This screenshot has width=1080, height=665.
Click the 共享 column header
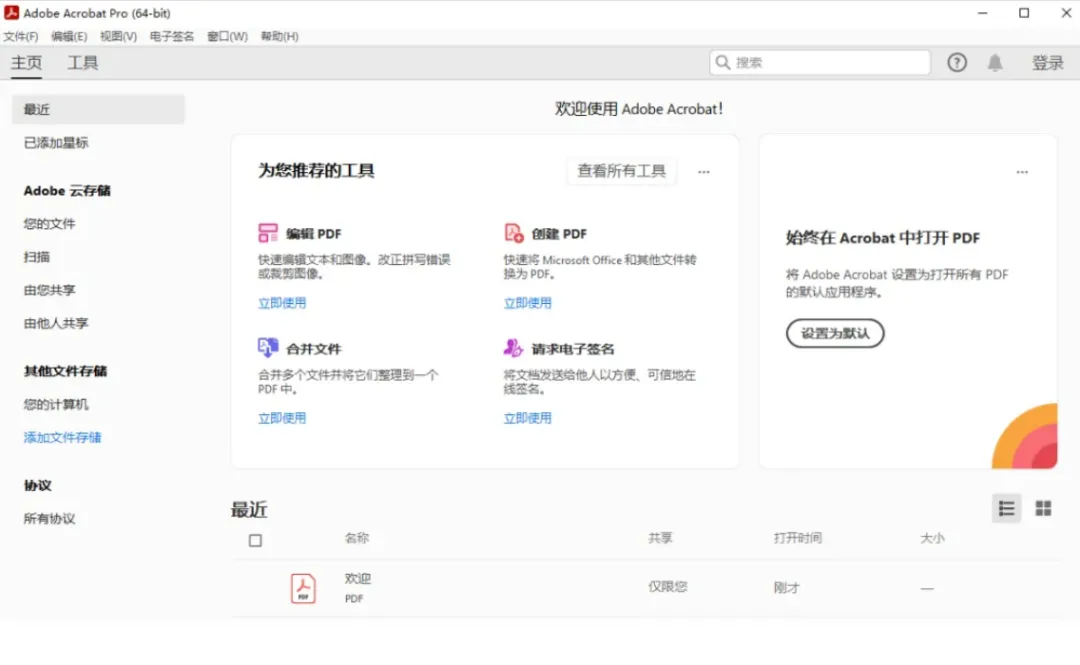pos(660,538)
